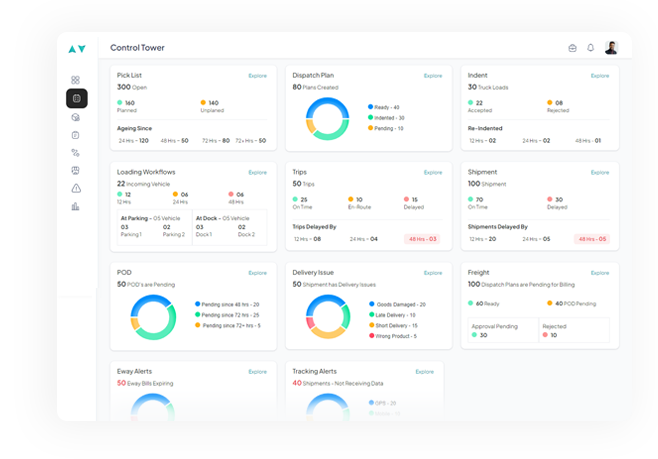Explore the Indent card
Image resolution: width=658 pixels, height=459 pixels.
click(600, 76)
